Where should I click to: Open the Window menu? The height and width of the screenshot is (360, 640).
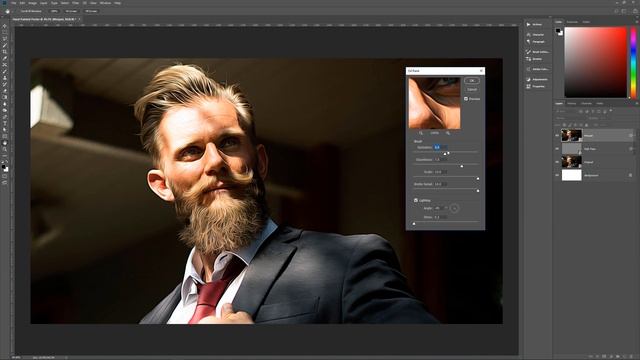pyautogui.click(x=105, y=3)
